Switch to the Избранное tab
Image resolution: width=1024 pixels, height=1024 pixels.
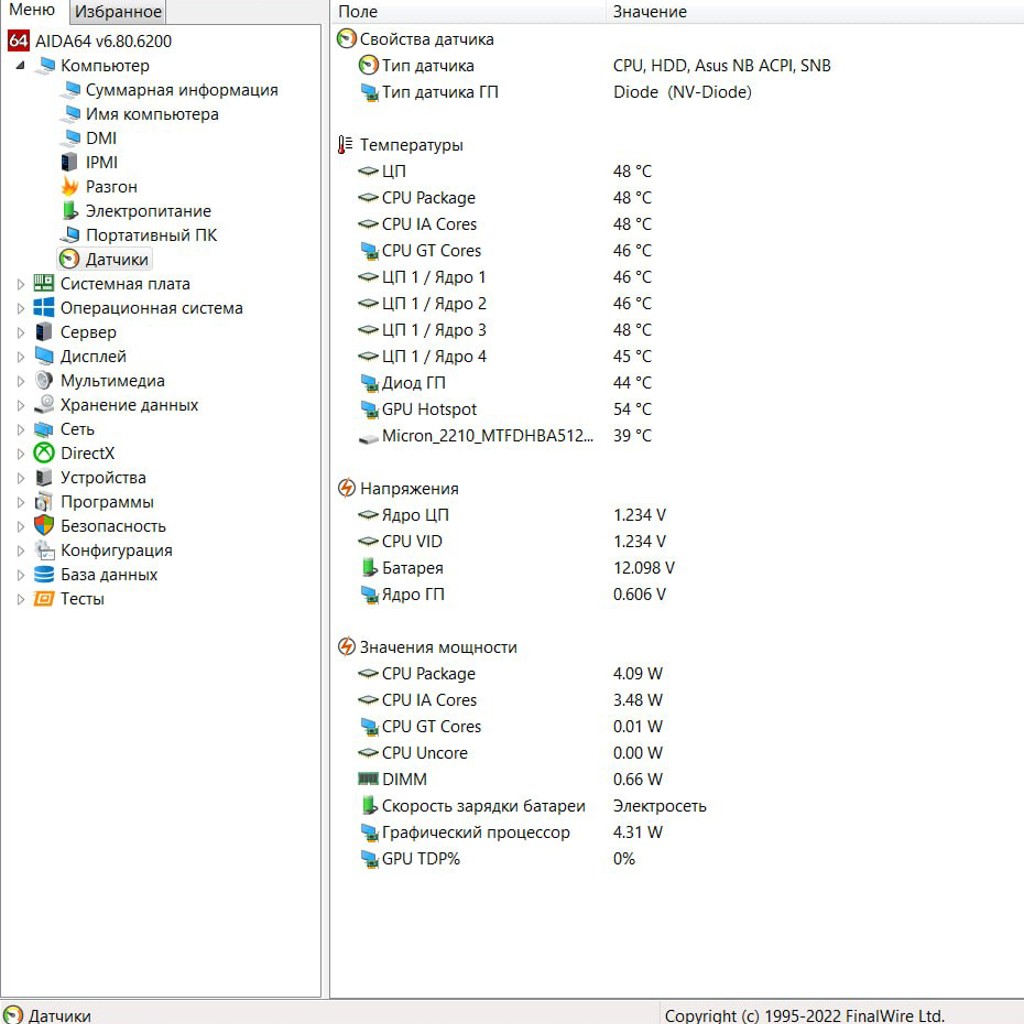tap(118, 12)
